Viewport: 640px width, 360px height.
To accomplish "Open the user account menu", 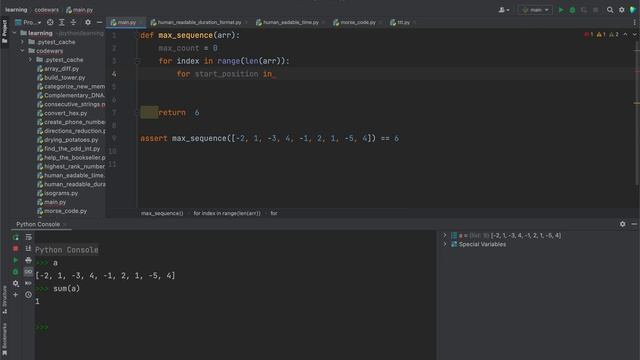I will coord(504,10).
